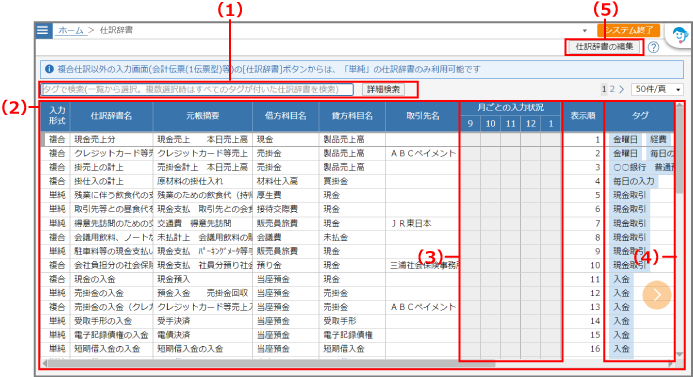Open 仕訳辞書の編集 button
This screenshot has height=377, width=693.
tap(604, 46)
